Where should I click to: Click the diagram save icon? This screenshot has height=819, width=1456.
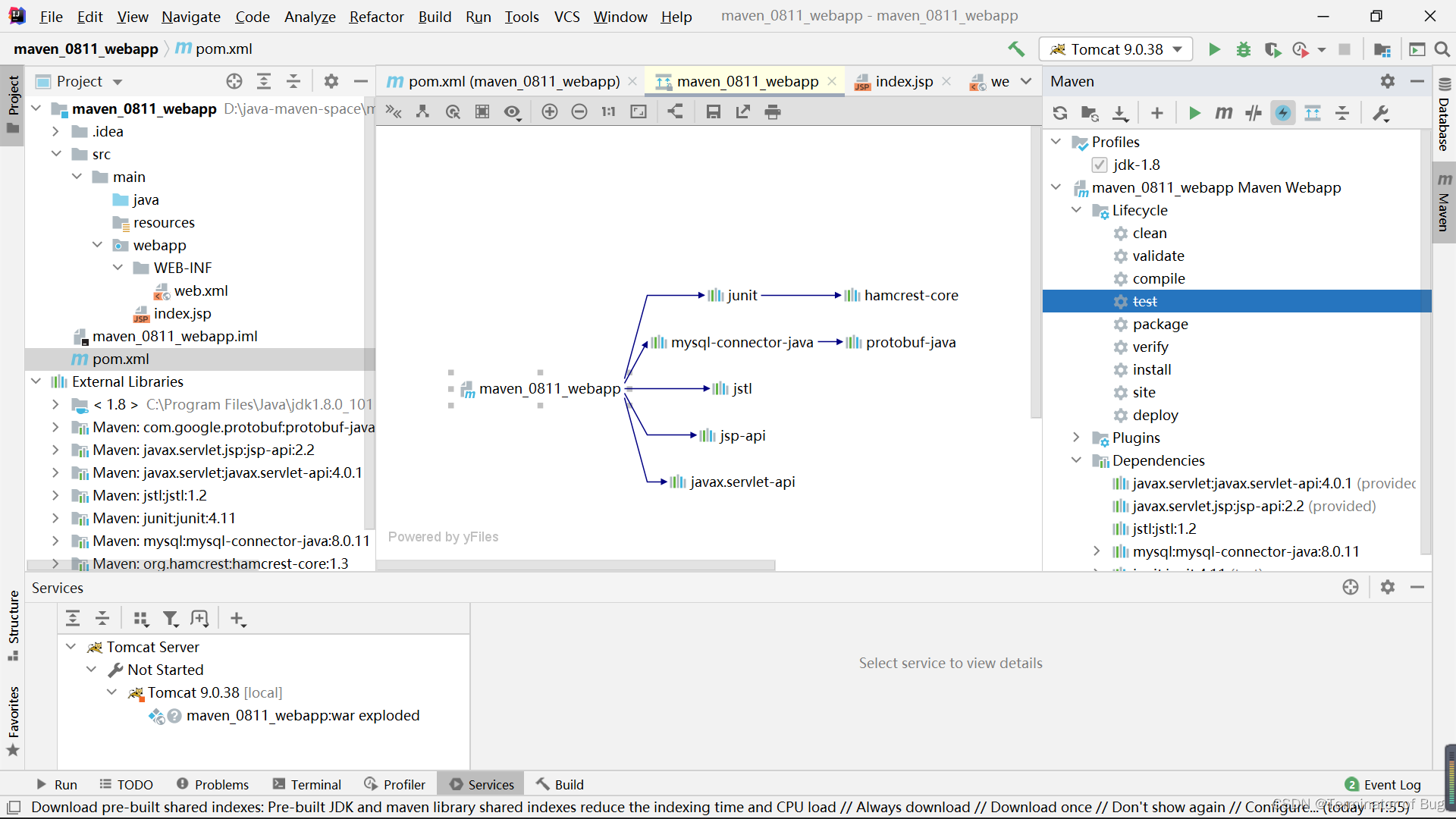pyautogui.click(x=713, y=111)
